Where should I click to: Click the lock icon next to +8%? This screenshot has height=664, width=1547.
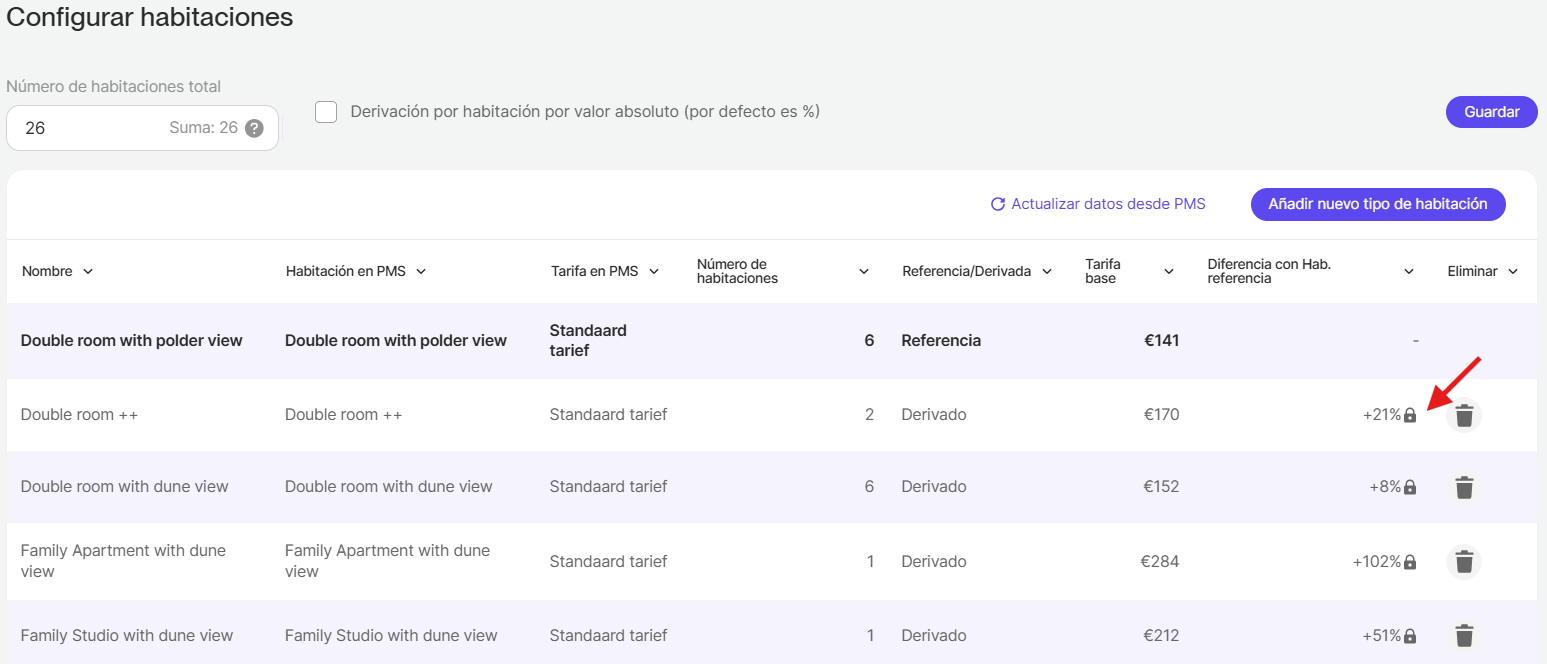(x=1410, y=487)
